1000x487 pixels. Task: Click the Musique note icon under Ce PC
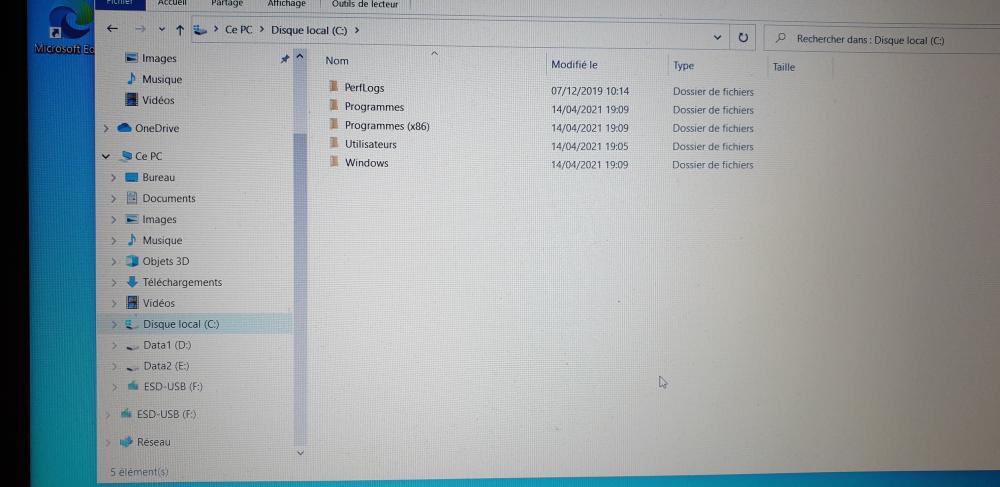click(x=132, y=240)
